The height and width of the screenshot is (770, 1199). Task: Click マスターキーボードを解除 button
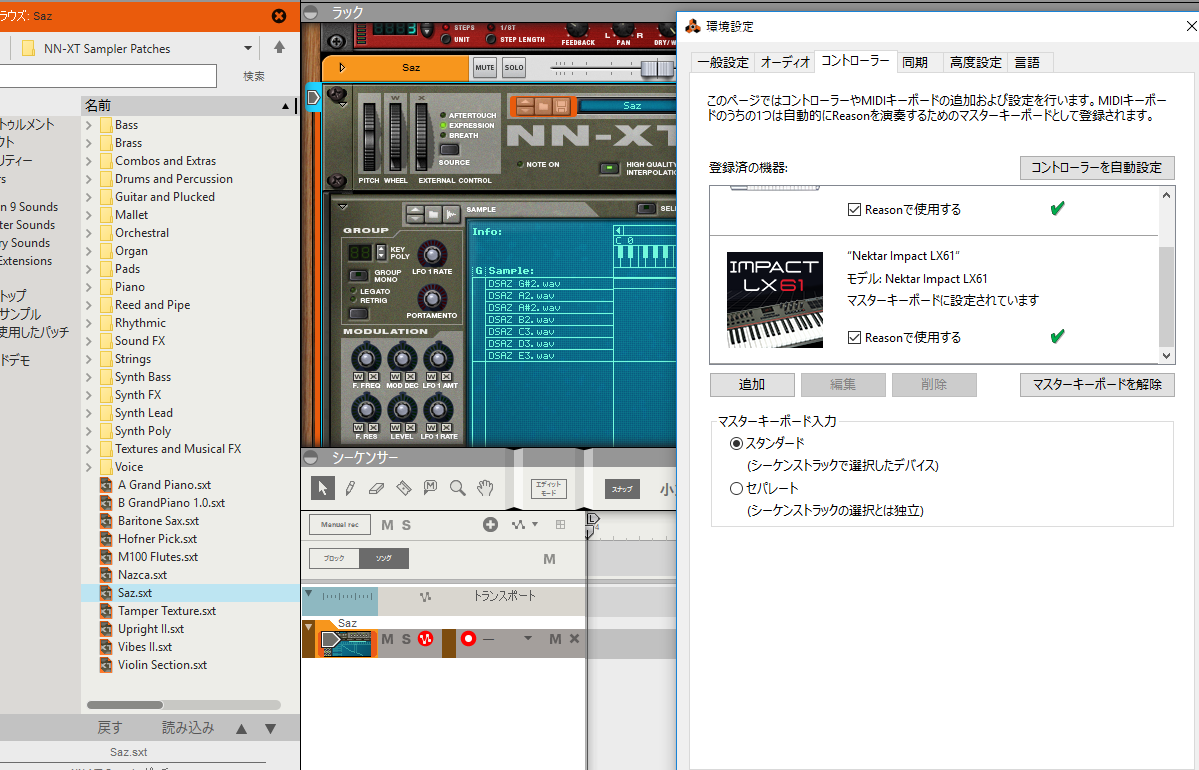[1097, 385]
